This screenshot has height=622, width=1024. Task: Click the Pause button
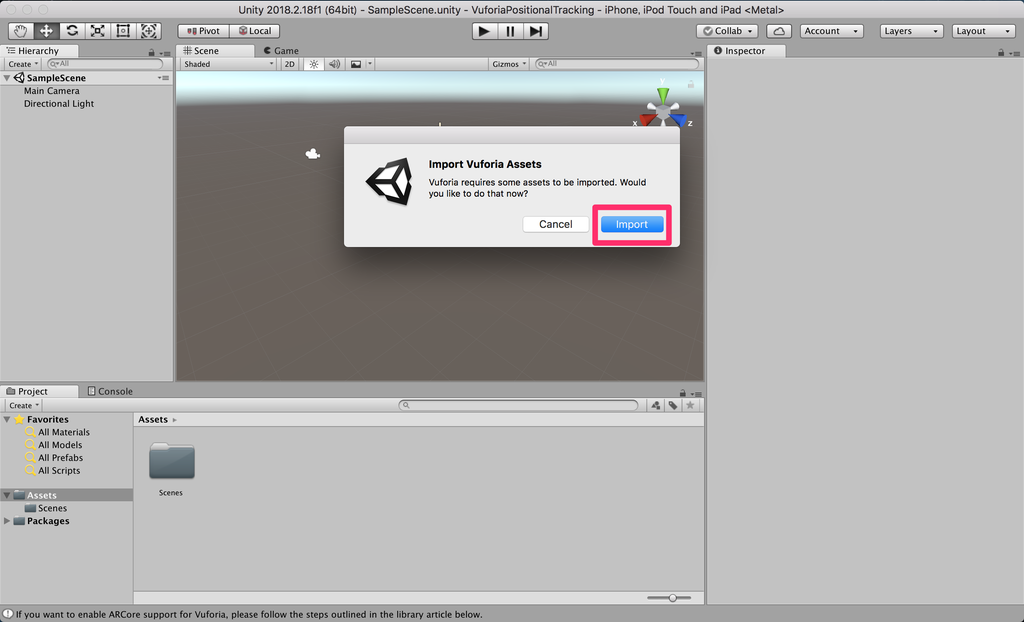(x=510, y=31)
